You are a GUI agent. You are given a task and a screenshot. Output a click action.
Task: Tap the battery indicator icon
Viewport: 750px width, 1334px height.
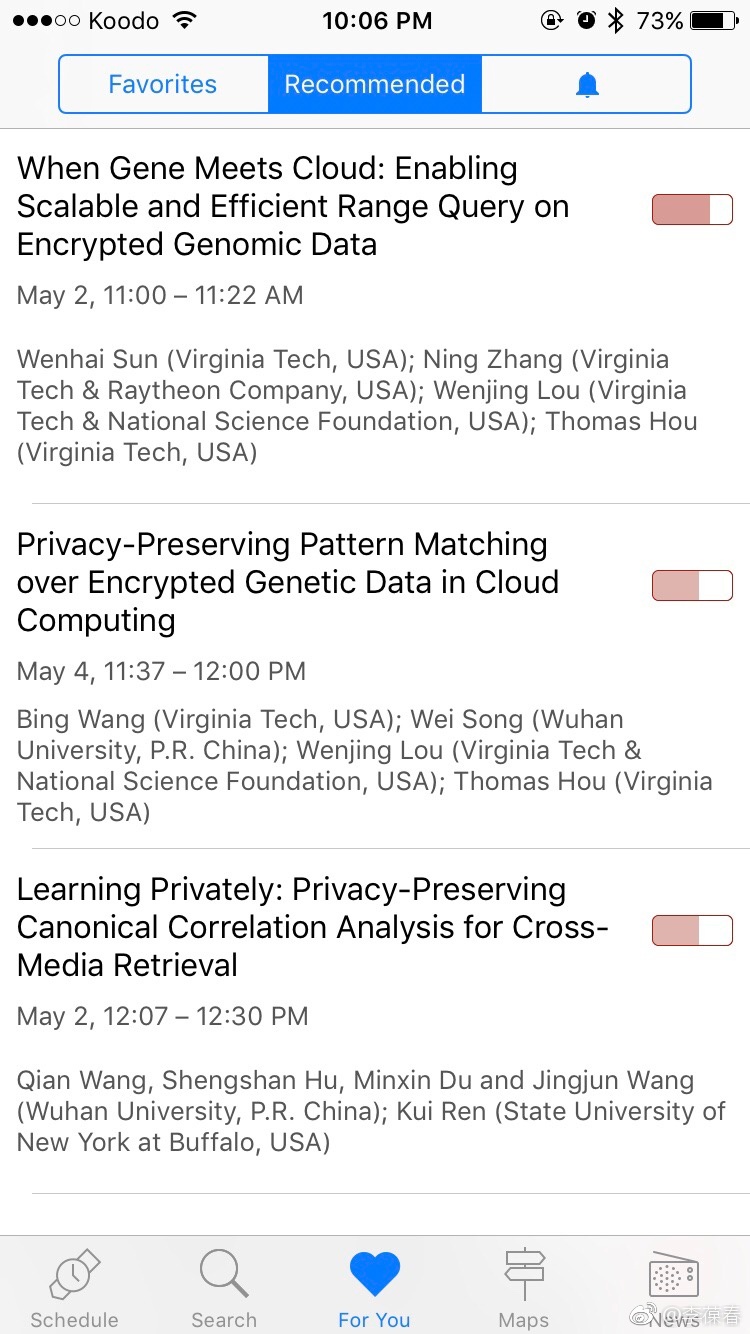point(713,21)
